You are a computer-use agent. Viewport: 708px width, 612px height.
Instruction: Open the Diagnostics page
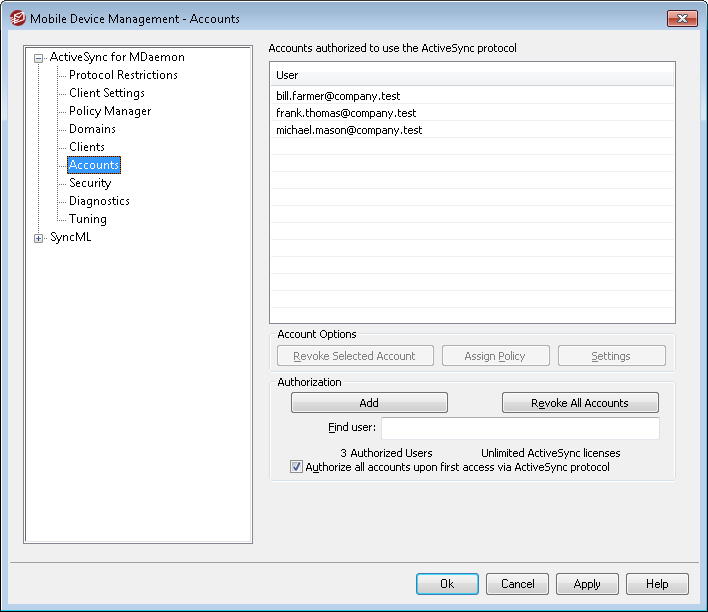tap(99, 201)
